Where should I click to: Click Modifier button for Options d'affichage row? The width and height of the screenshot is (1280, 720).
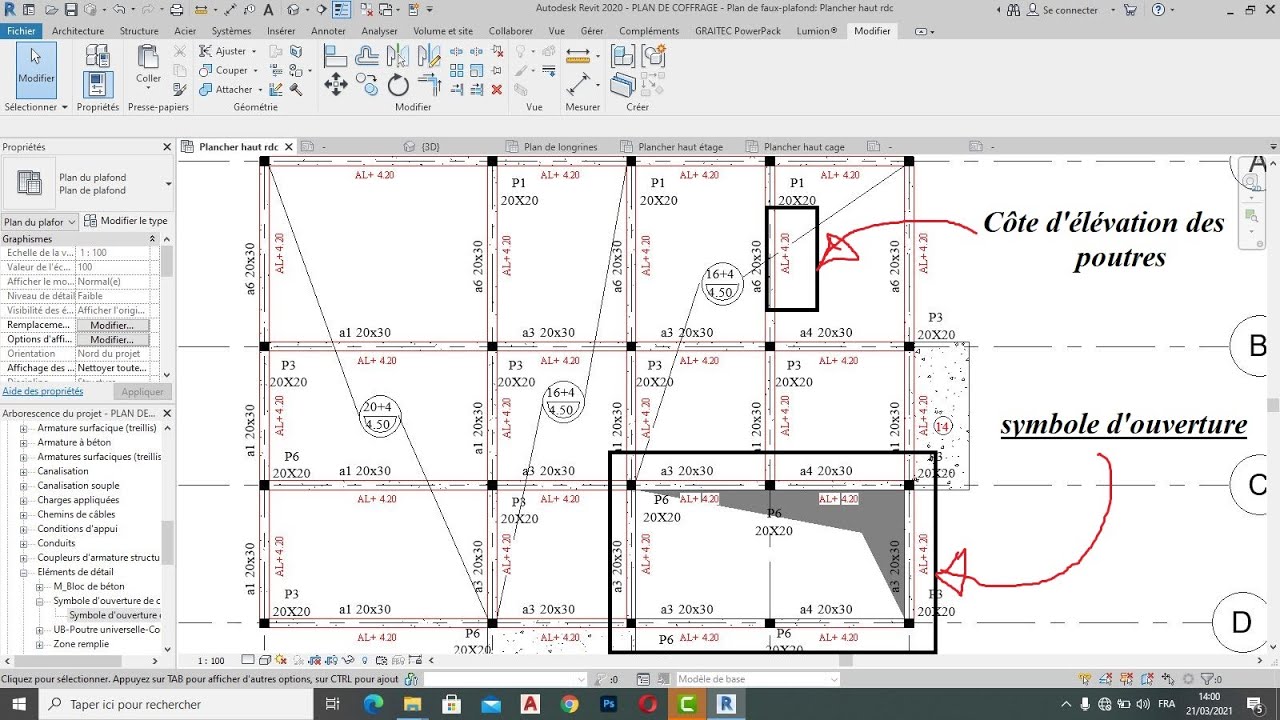click(112, 340)
